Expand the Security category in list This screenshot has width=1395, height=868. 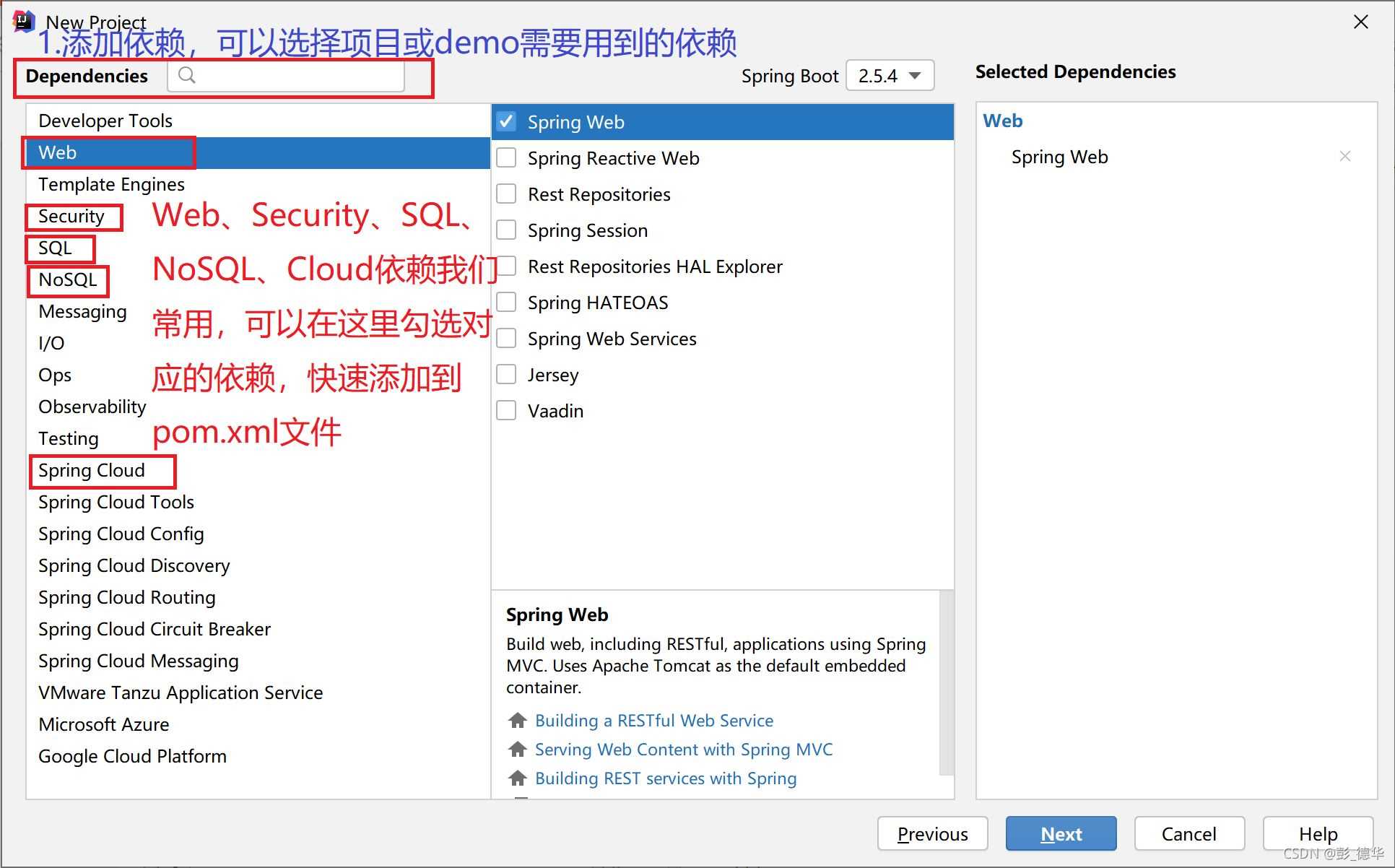[69, 215]
